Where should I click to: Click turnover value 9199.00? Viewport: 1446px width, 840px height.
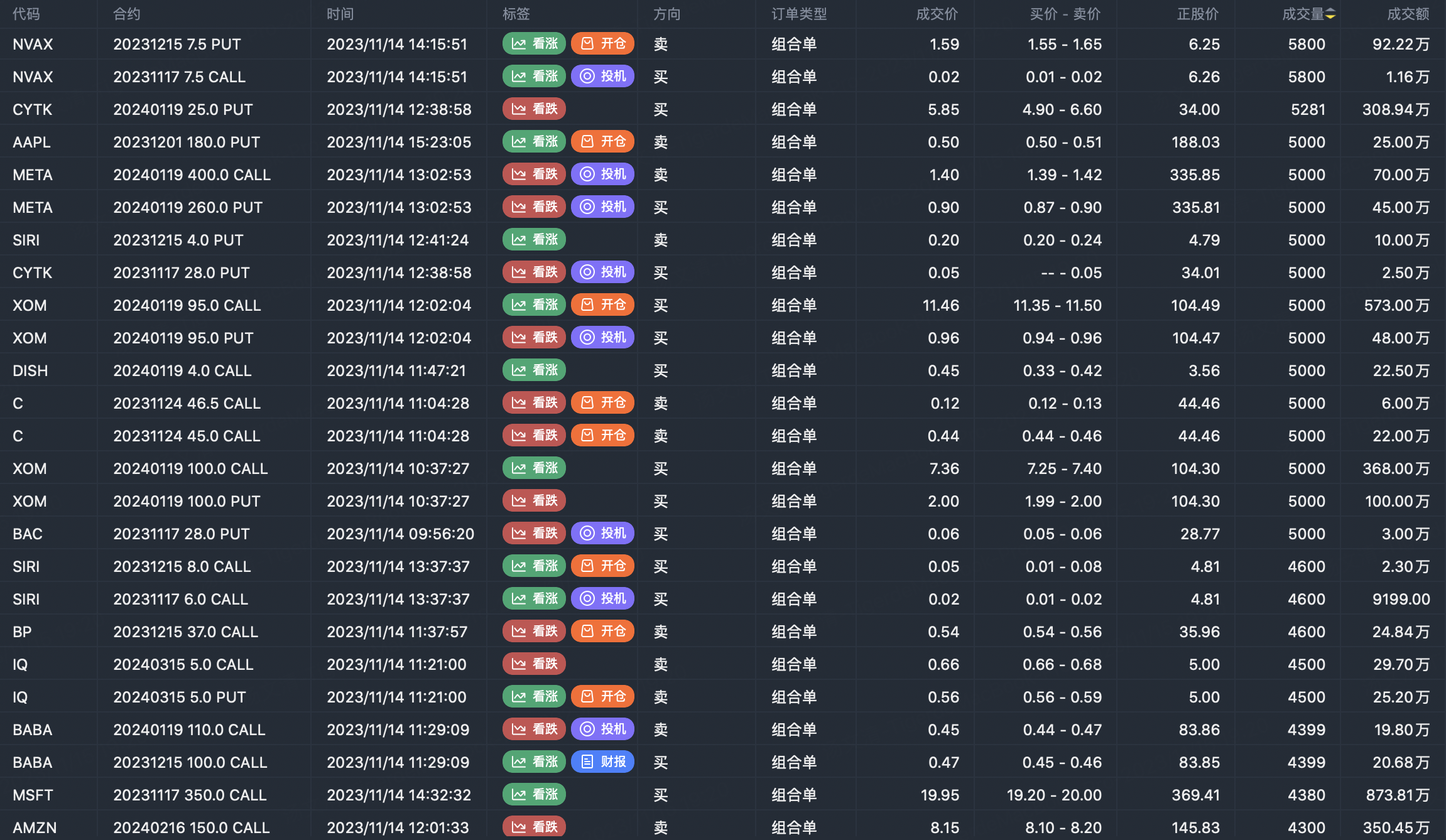1401,599
